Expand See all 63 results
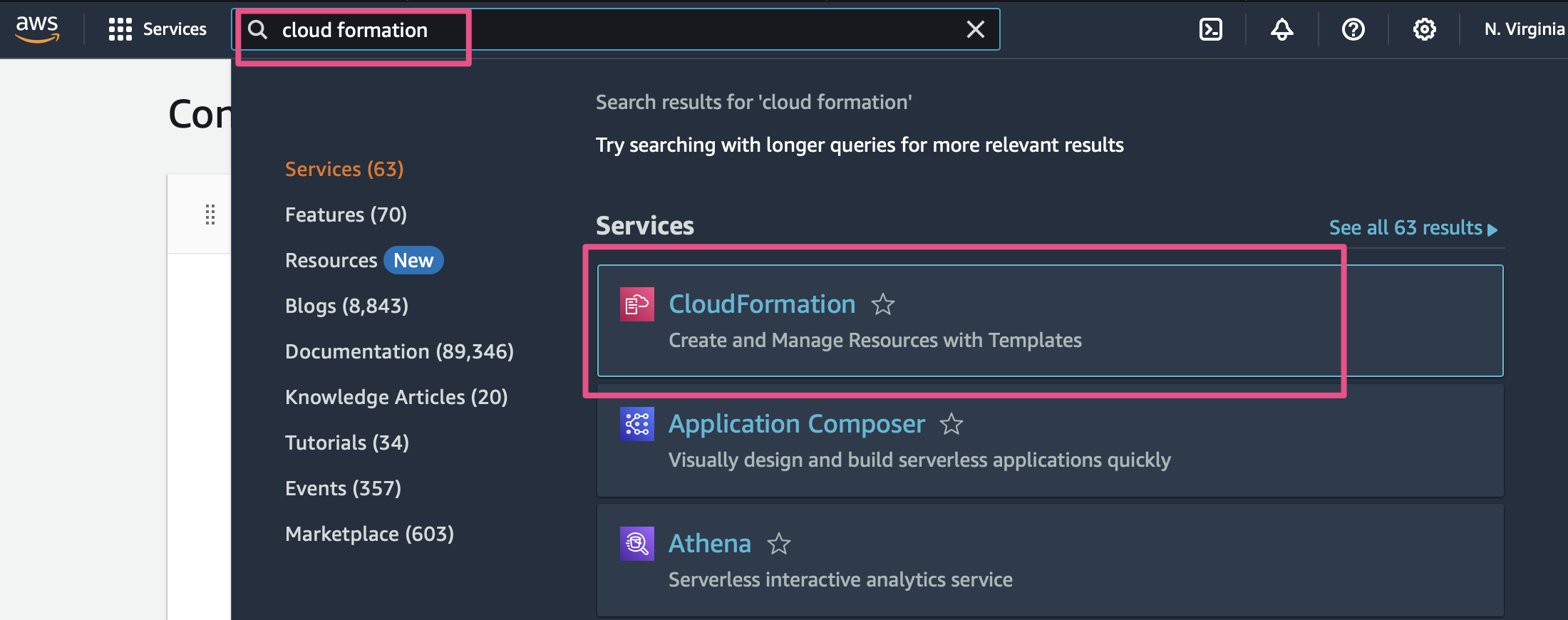Image resolution: width=1568 pixels, height=620 pixels. (x=1413, y=228)
